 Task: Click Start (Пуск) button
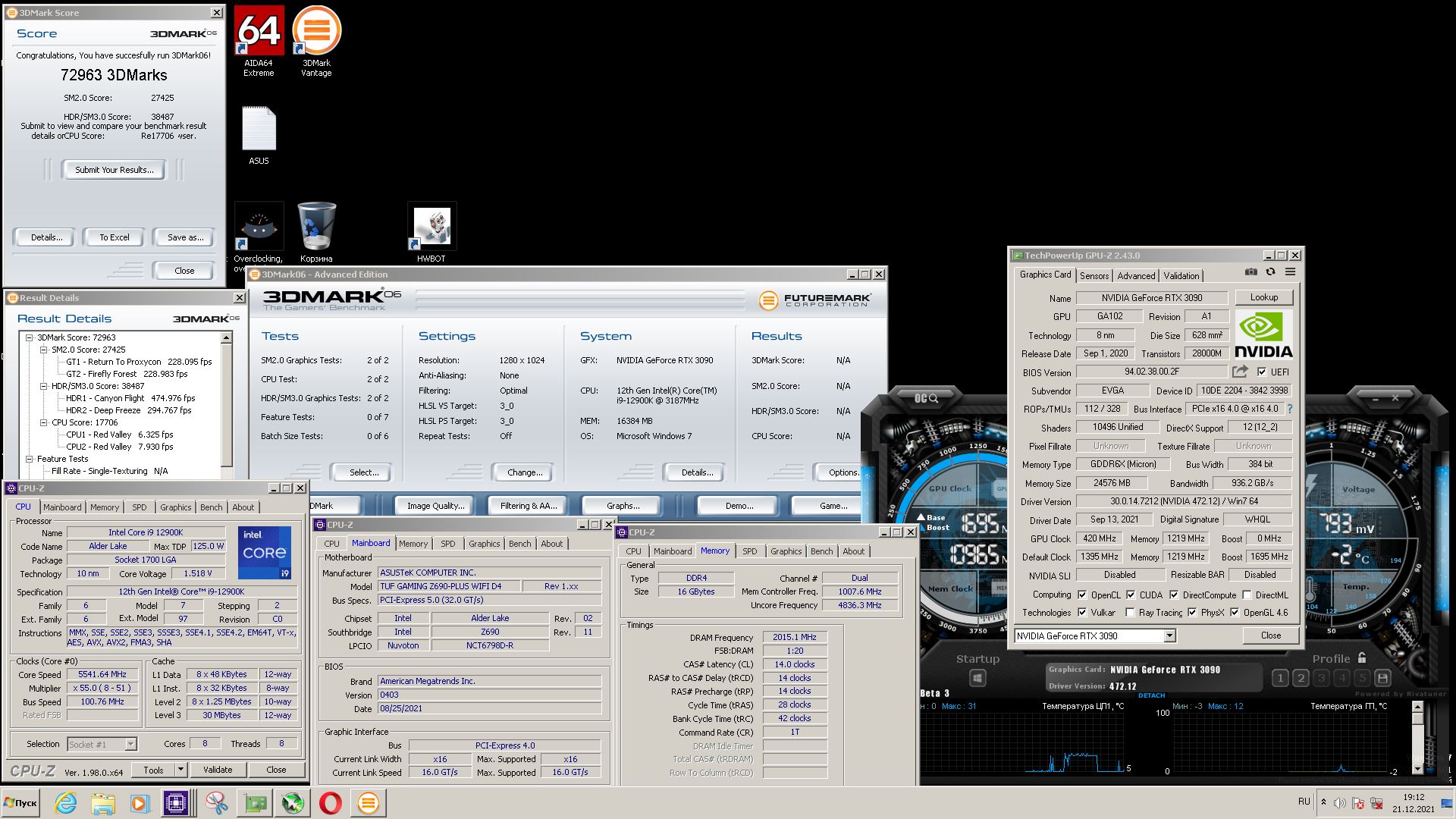(x=20, y=803)
